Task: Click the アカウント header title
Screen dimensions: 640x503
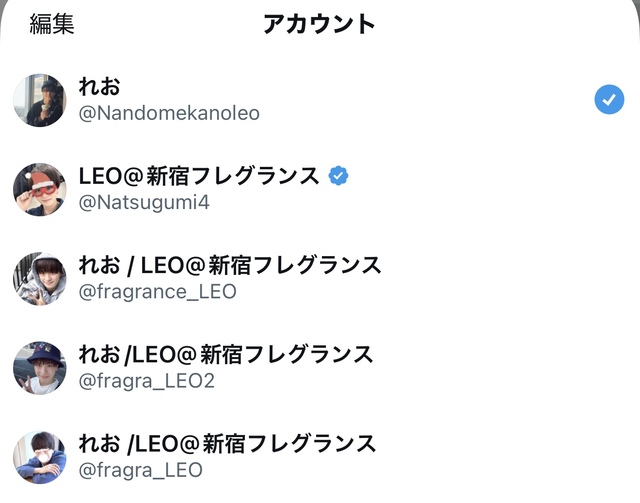Action: point(319,24)
